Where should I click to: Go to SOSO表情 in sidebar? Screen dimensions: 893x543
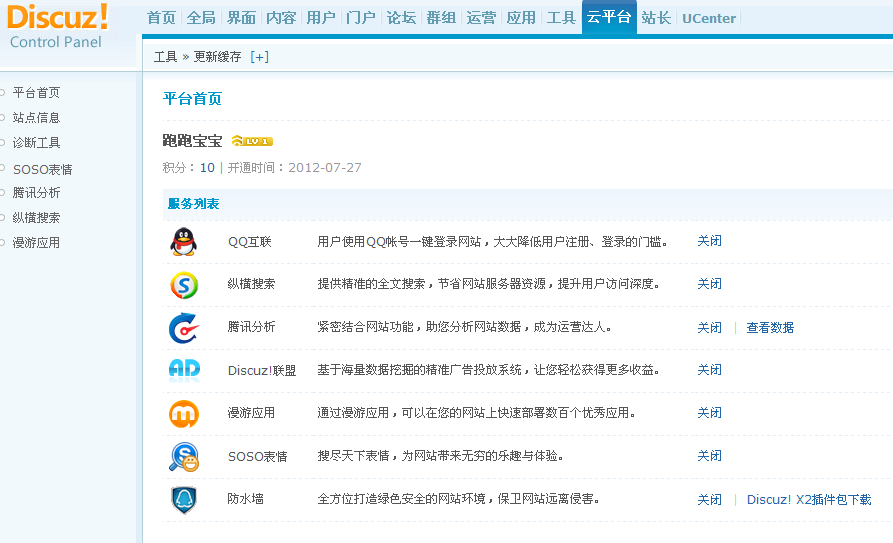[42, 169]
